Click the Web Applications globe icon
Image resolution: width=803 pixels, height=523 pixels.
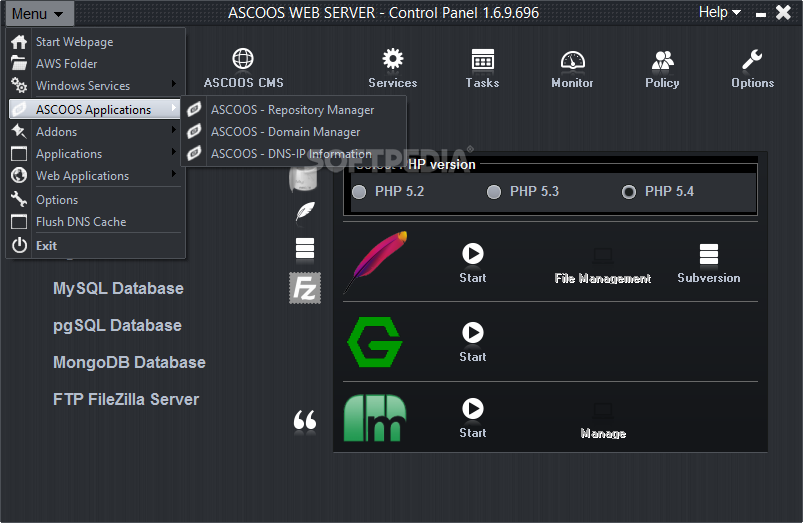[19, 176]
